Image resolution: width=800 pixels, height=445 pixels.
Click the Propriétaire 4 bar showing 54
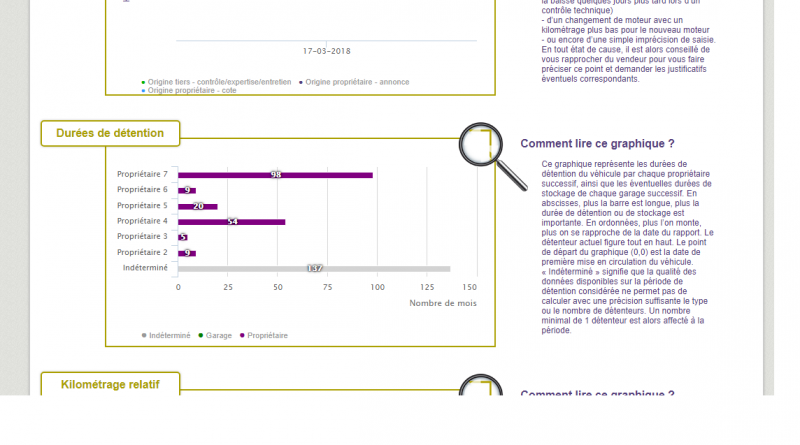pos(231,222)
